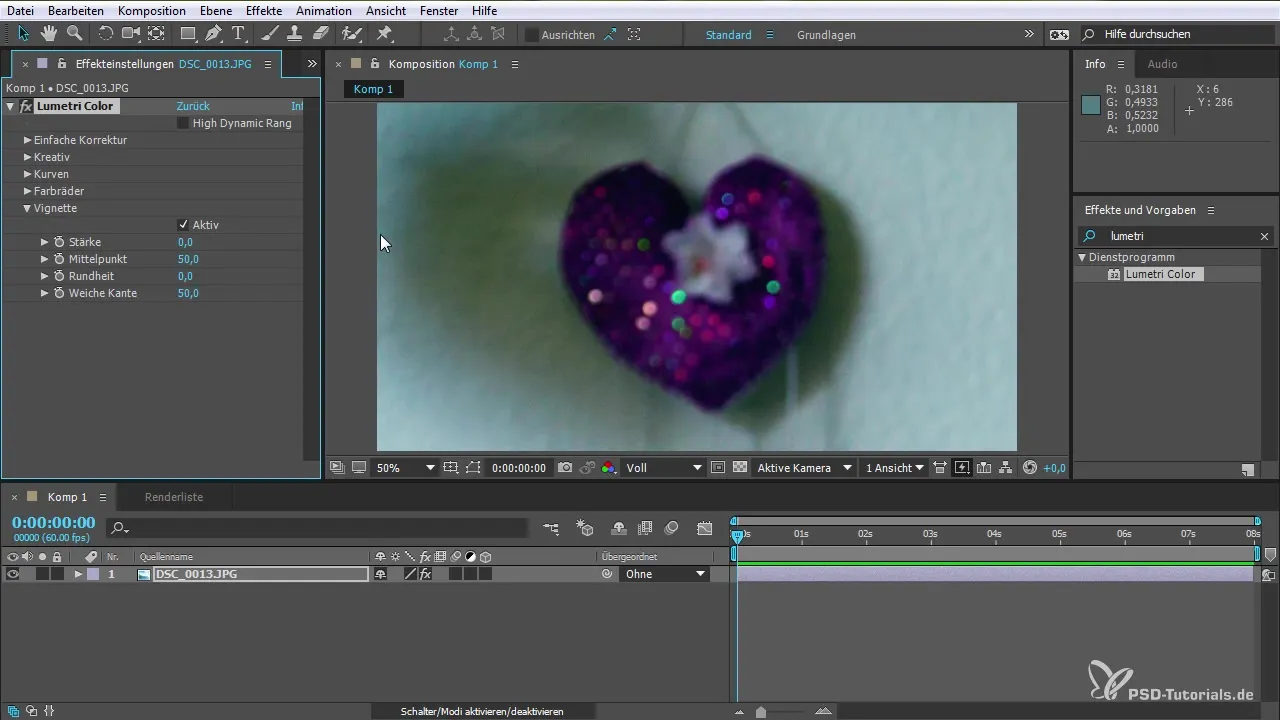
Task: Switch to the Audio tab
Action: [x=1162, y=64]
